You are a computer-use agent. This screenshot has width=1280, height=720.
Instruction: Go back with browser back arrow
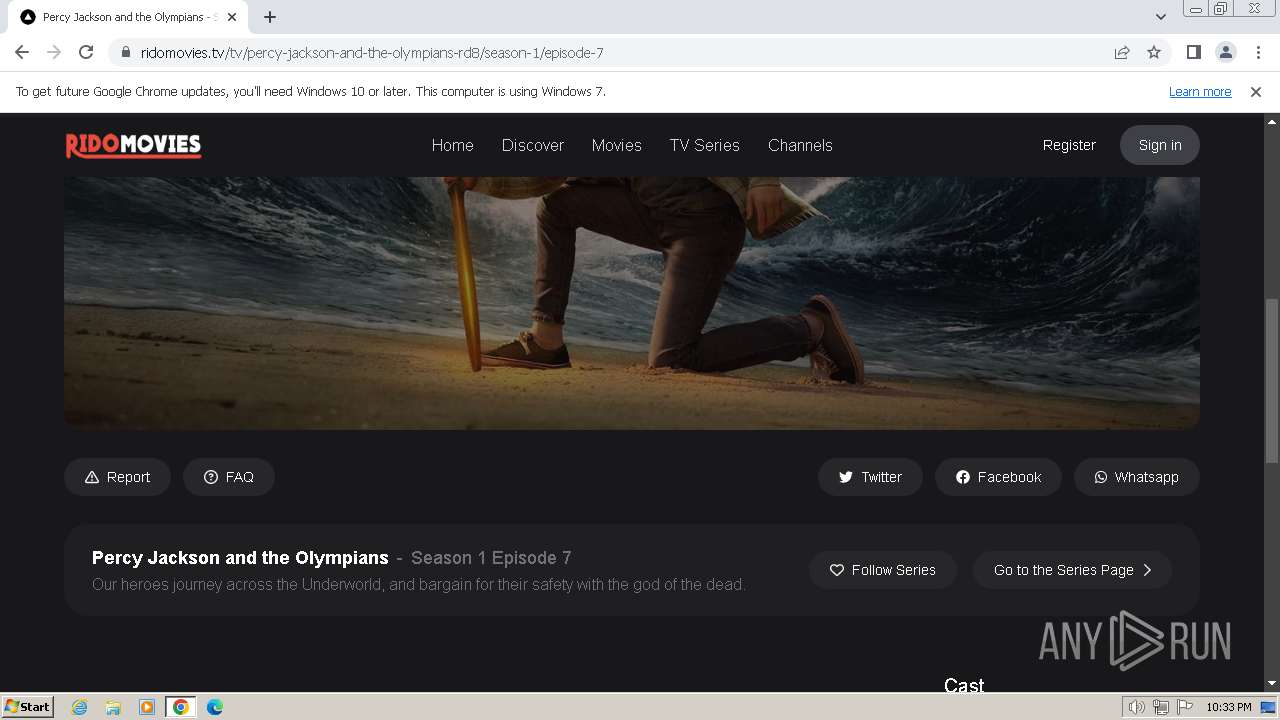point(22,52)
